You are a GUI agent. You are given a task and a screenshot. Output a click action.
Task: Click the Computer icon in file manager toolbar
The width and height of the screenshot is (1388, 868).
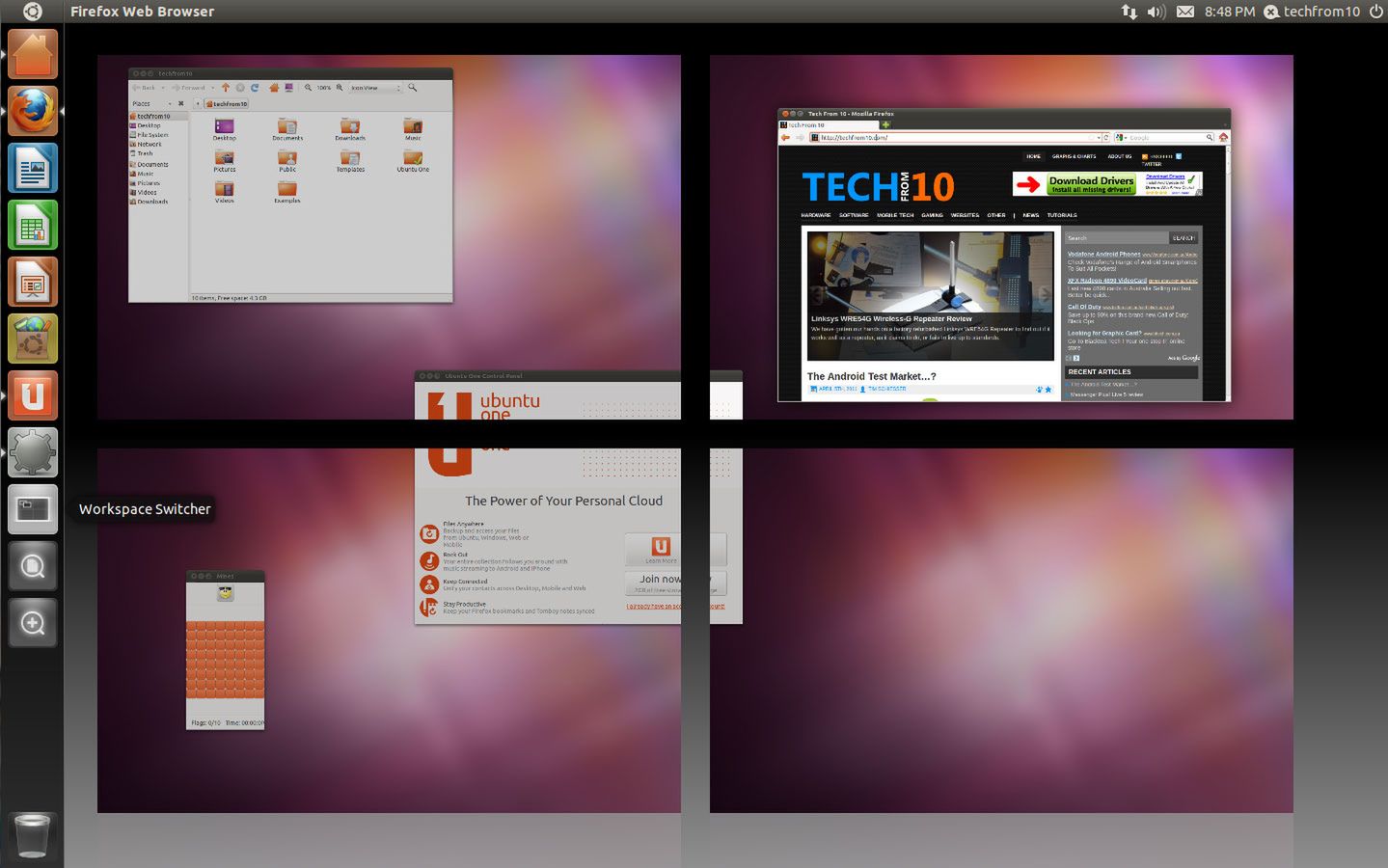[x=288, y=88]
